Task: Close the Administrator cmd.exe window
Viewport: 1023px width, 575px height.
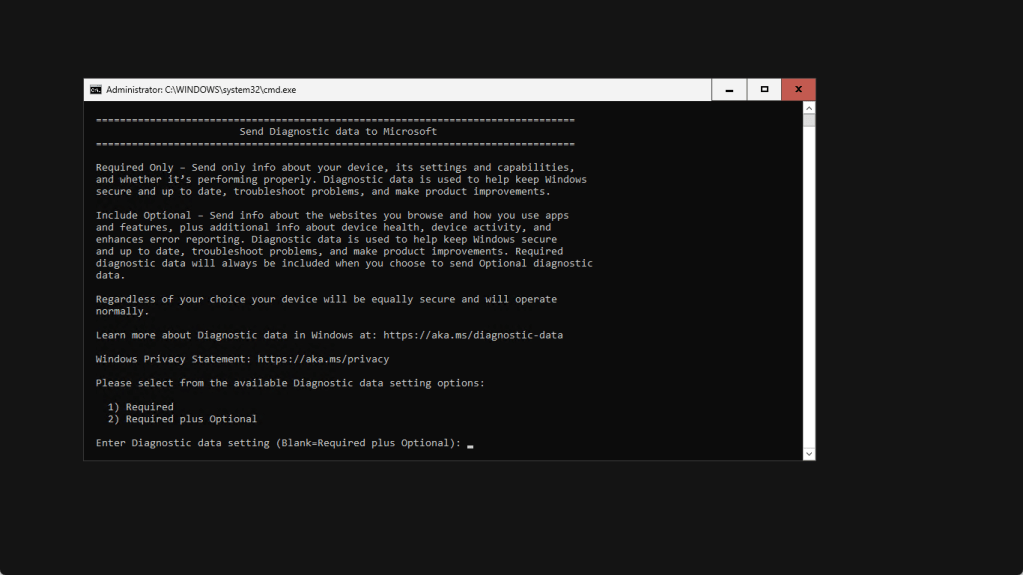Action: point(798,89)
